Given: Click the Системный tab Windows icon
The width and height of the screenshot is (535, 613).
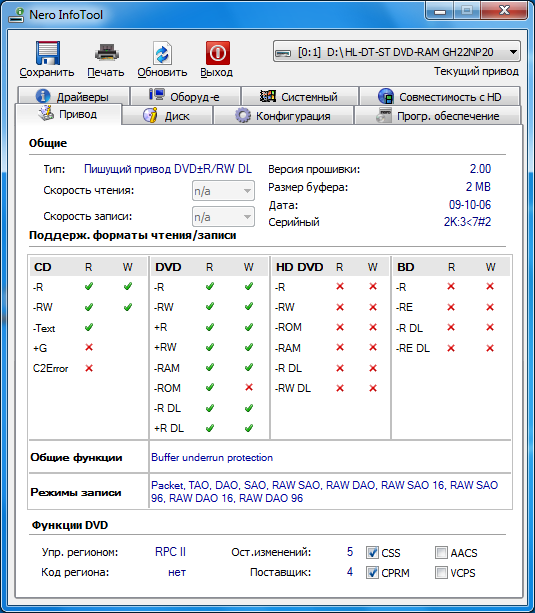Looking at the screenshot, I should point(268,96).
